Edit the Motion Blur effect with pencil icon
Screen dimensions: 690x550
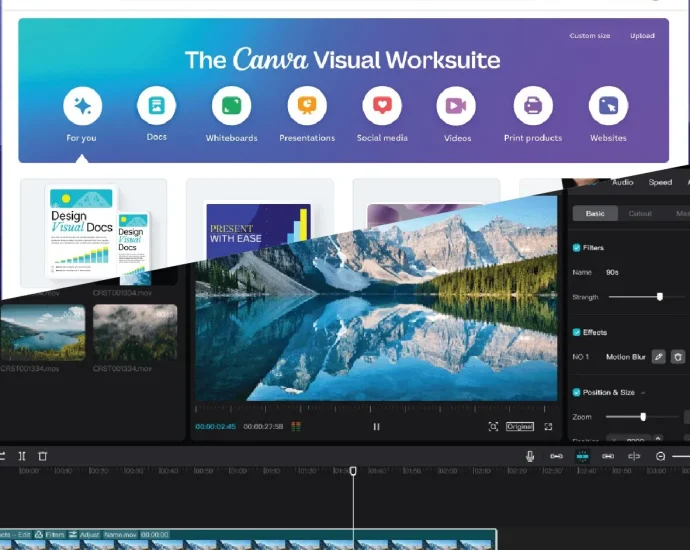pos(658,357)
